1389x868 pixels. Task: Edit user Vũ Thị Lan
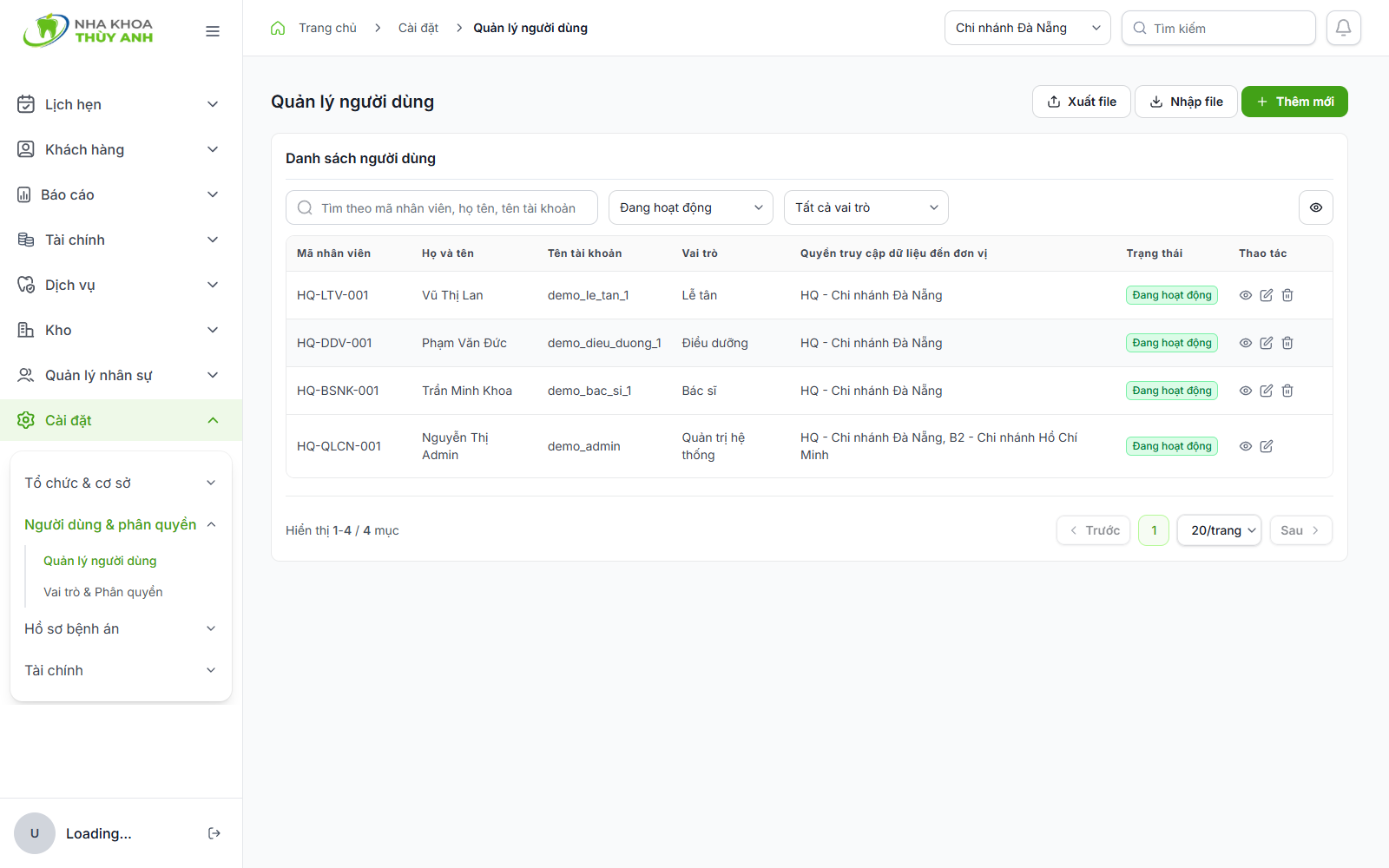[1267, 295]
